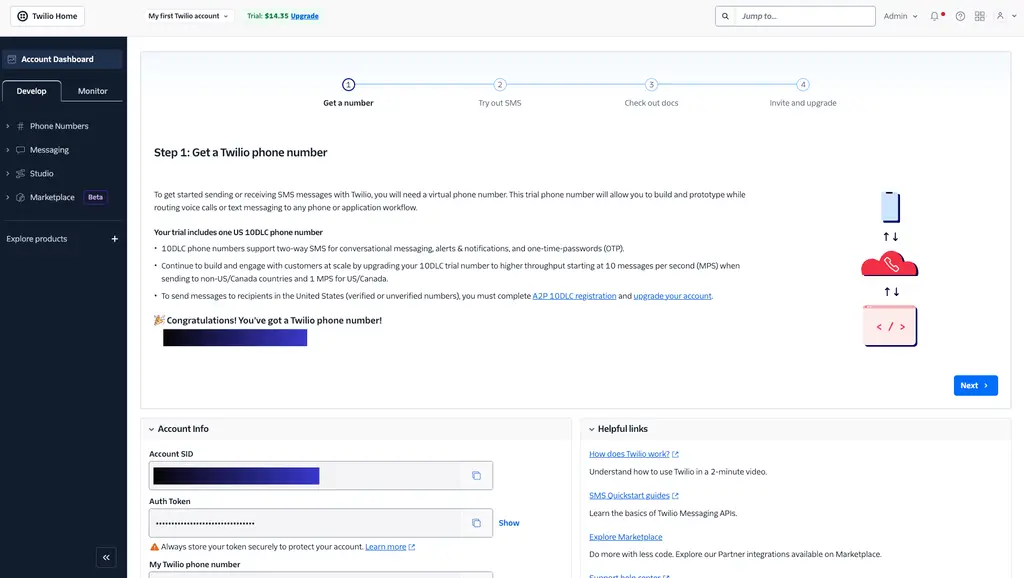Show the Auth Token
Screen dimensions: 1024x578
[x=509, y=523]
